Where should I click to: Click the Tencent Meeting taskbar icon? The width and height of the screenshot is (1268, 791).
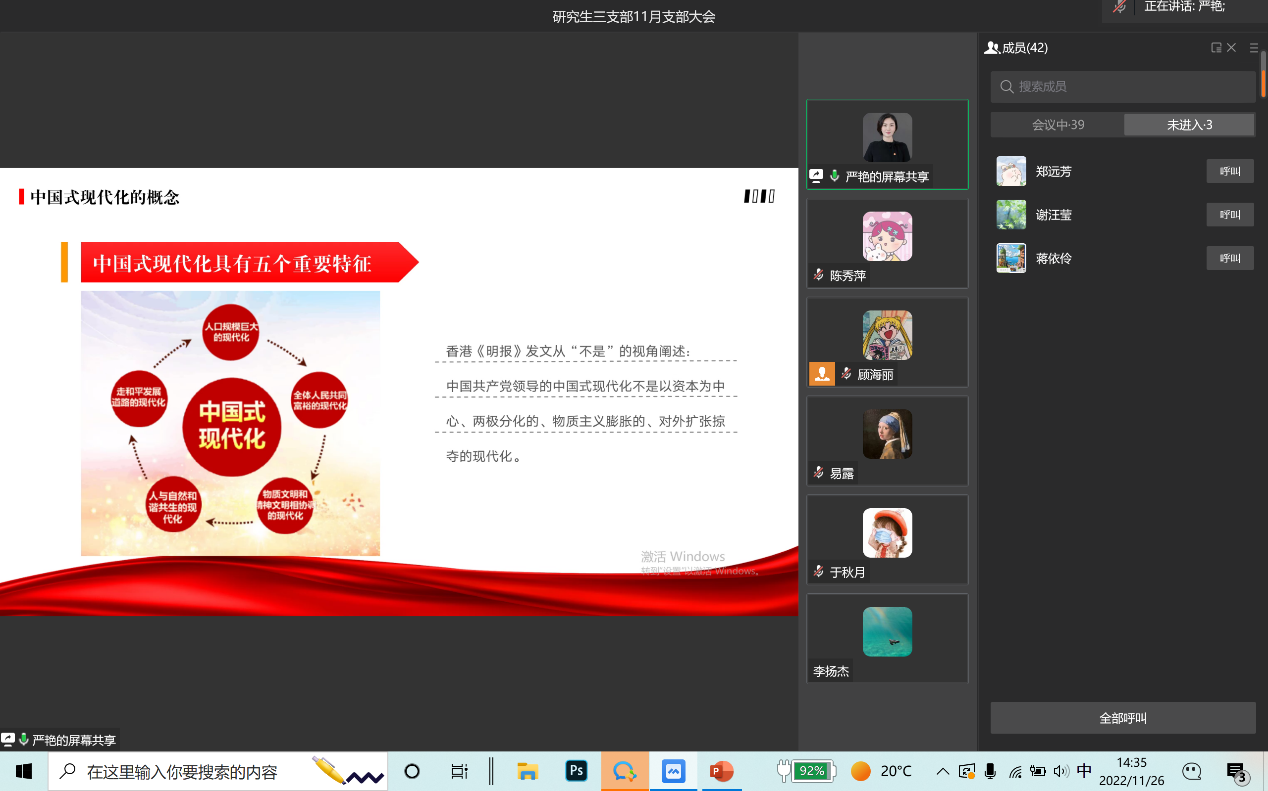[625, 771]
